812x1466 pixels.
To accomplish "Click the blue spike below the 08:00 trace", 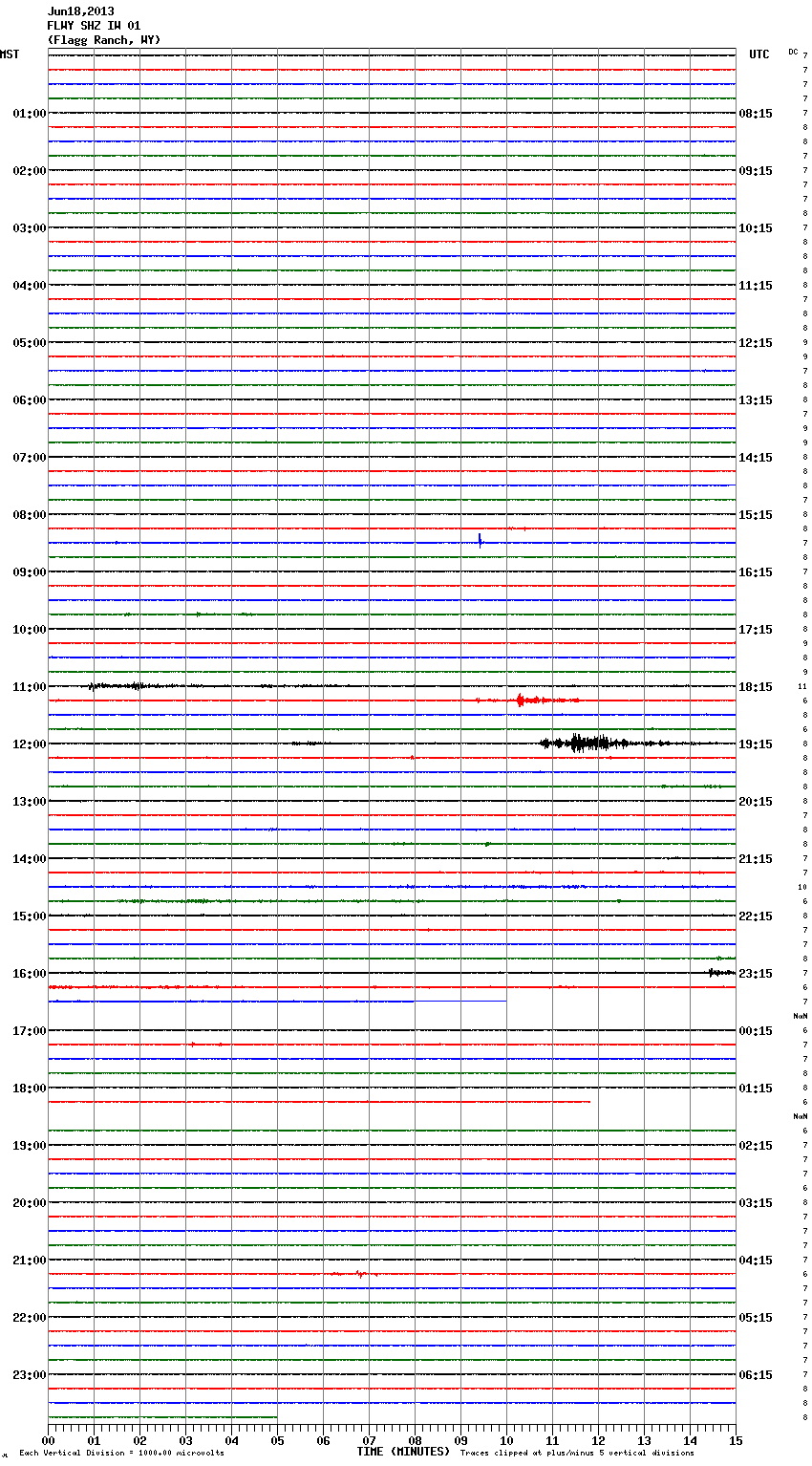I will coord(480,540).
